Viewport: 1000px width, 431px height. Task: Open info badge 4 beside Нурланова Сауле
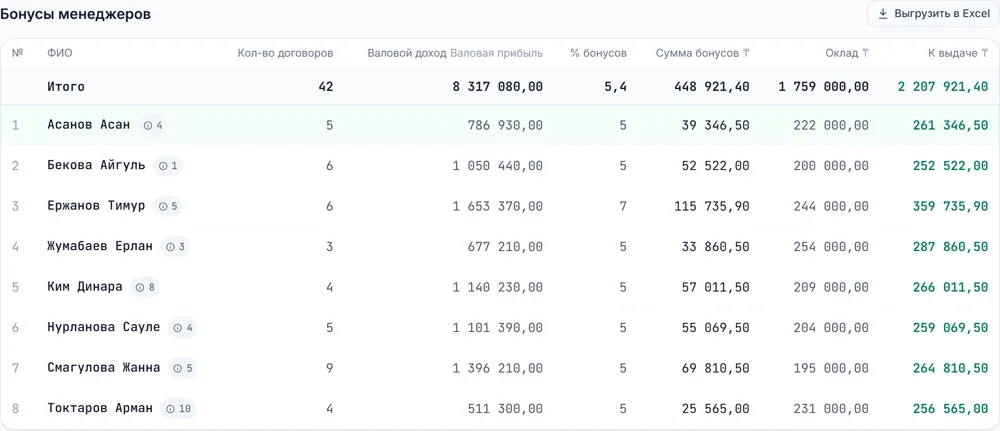[x=183, y=328]
